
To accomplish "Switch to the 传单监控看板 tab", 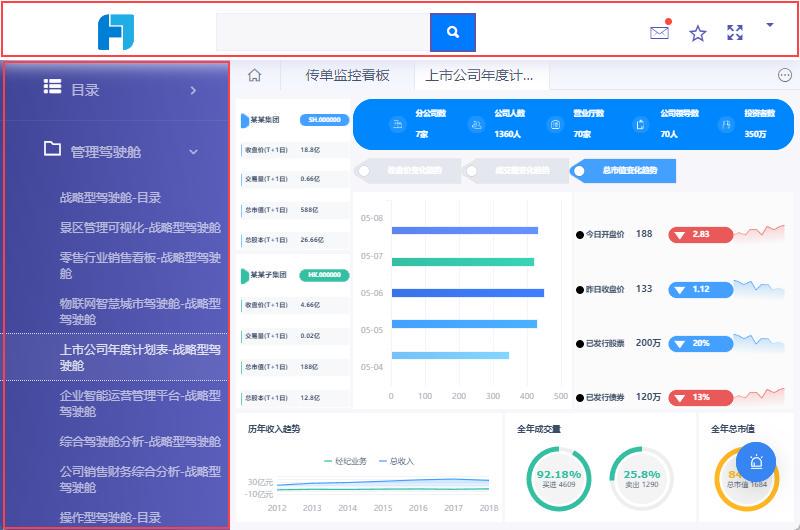I will coord(347,75).
